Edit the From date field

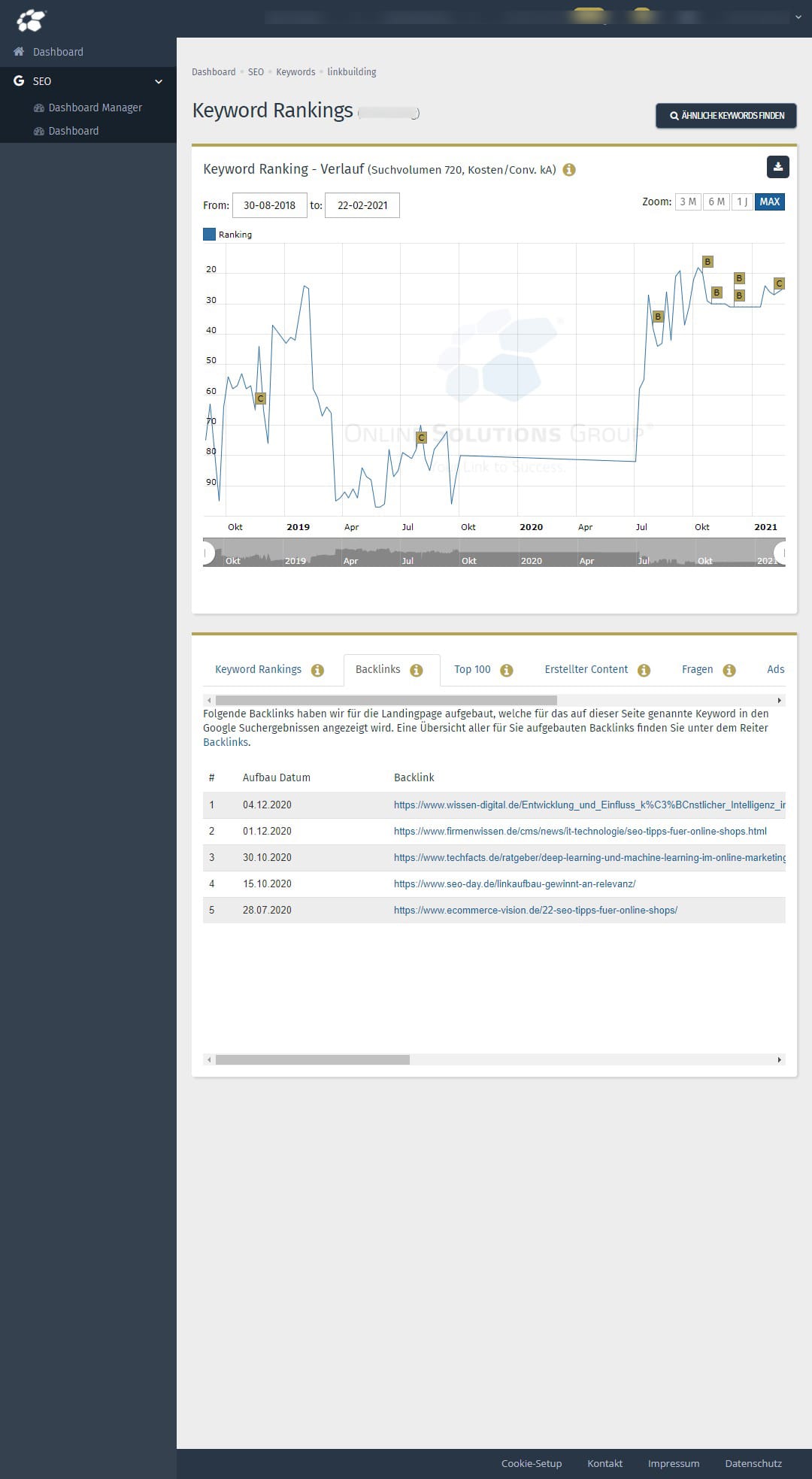click(270, 205)
